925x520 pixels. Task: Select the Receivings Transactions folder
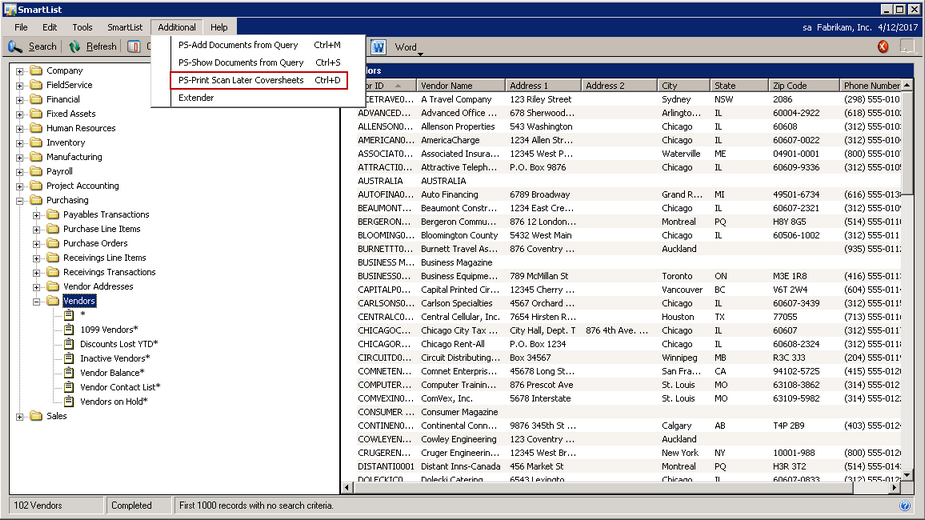(109, 272)
